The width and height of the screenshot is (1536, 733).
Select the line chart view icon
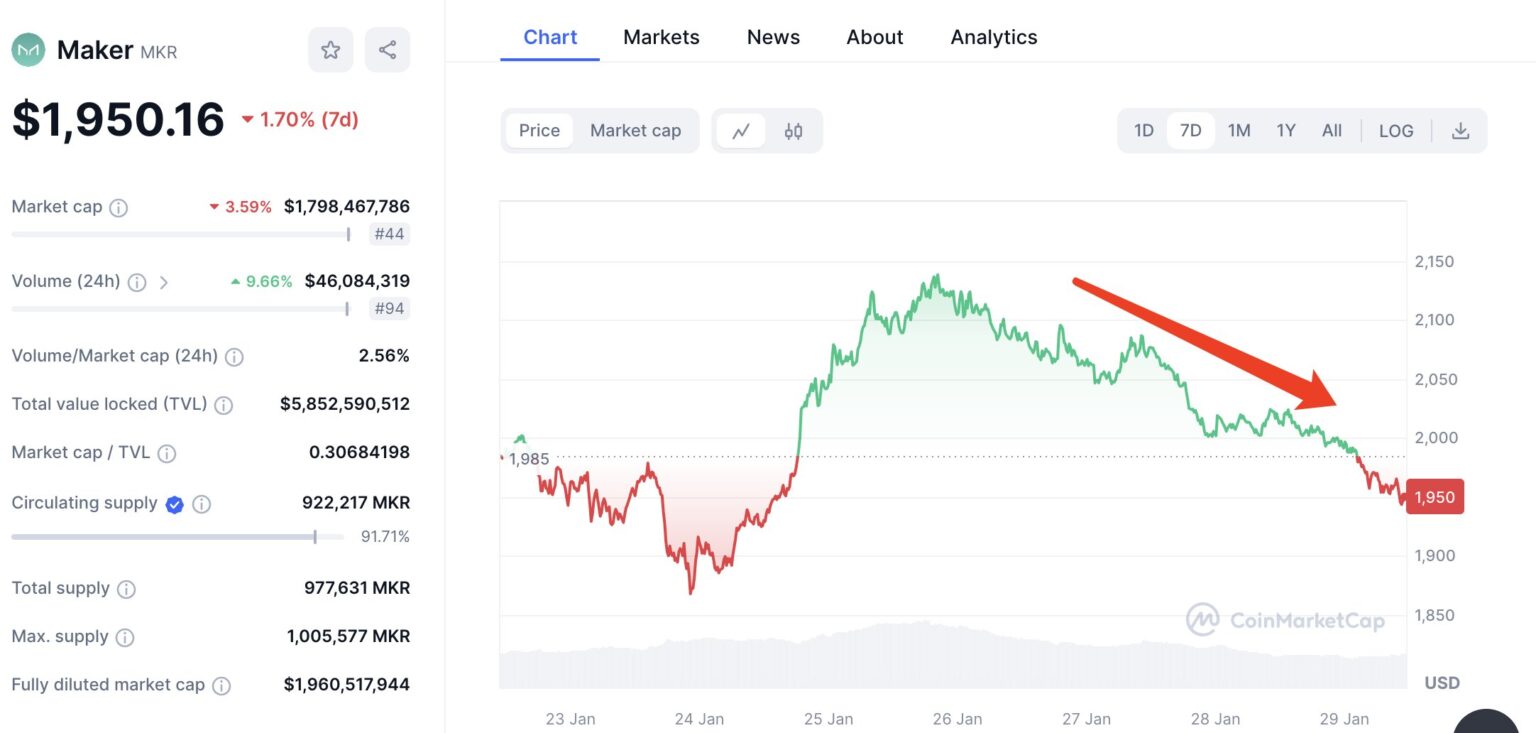click(x=741, y=131)
